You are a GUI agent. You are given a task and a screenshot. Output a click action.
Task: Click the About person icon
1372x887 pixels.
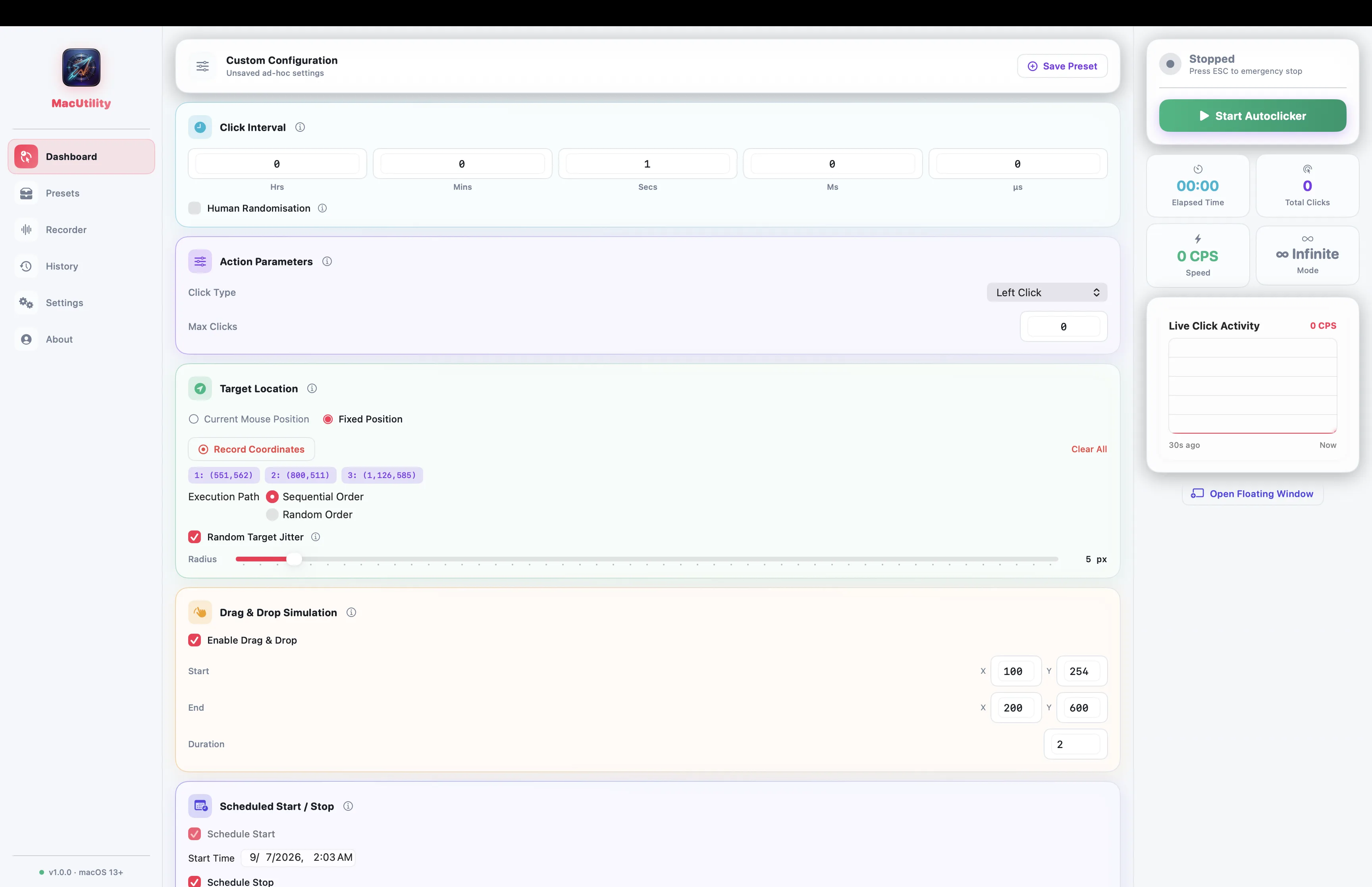tap(27, 339)
